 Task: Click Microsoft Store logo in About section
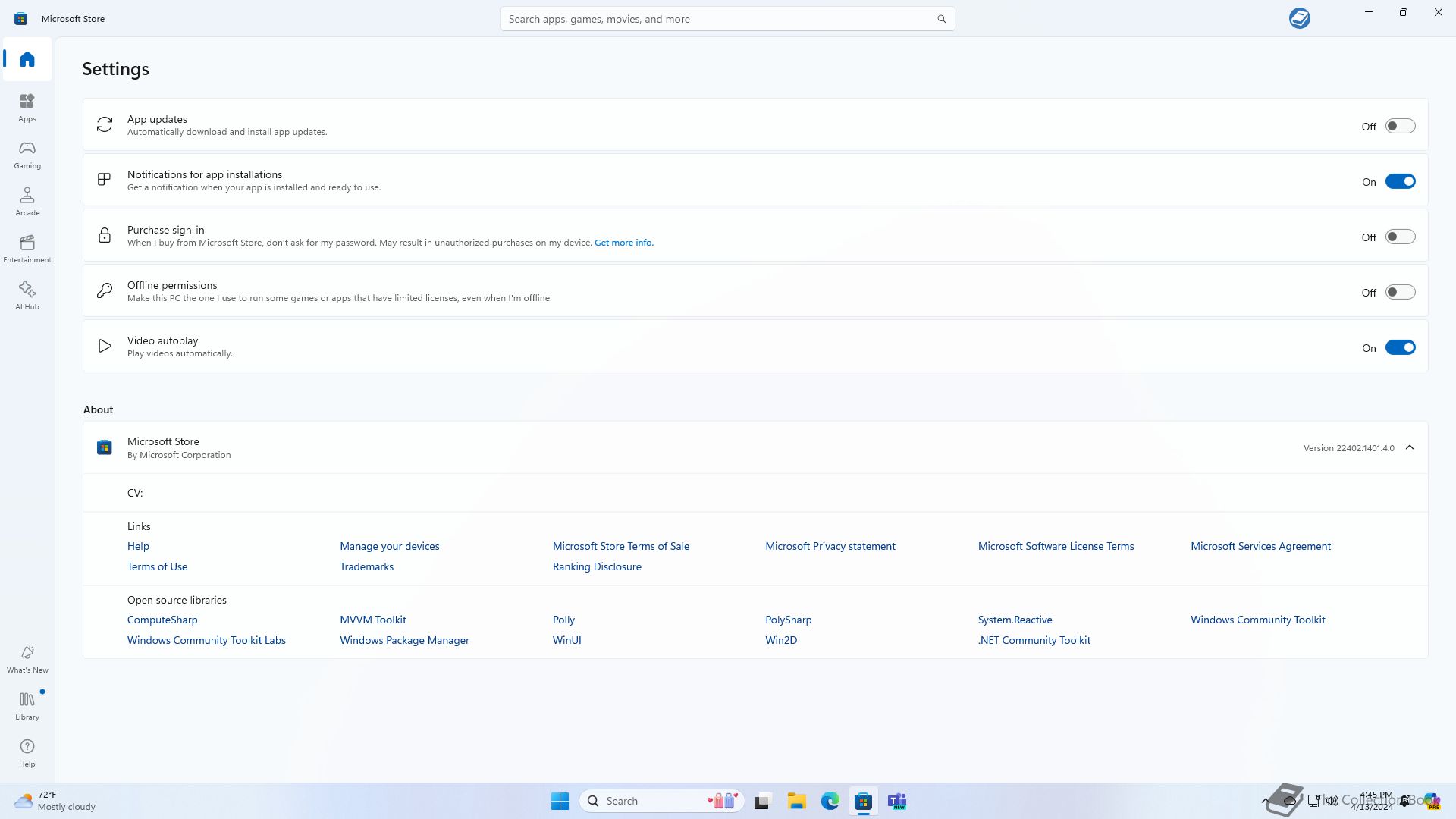click(x=105, y=447)
